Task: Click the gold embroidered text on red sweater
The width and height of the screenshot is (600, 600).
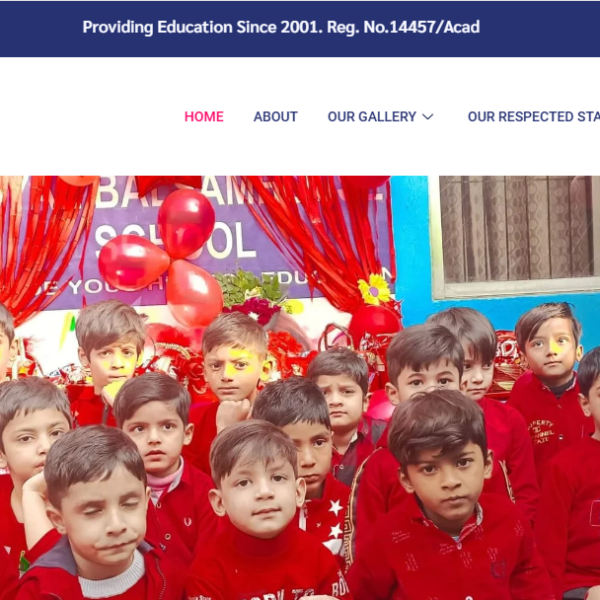Action: 541,432
